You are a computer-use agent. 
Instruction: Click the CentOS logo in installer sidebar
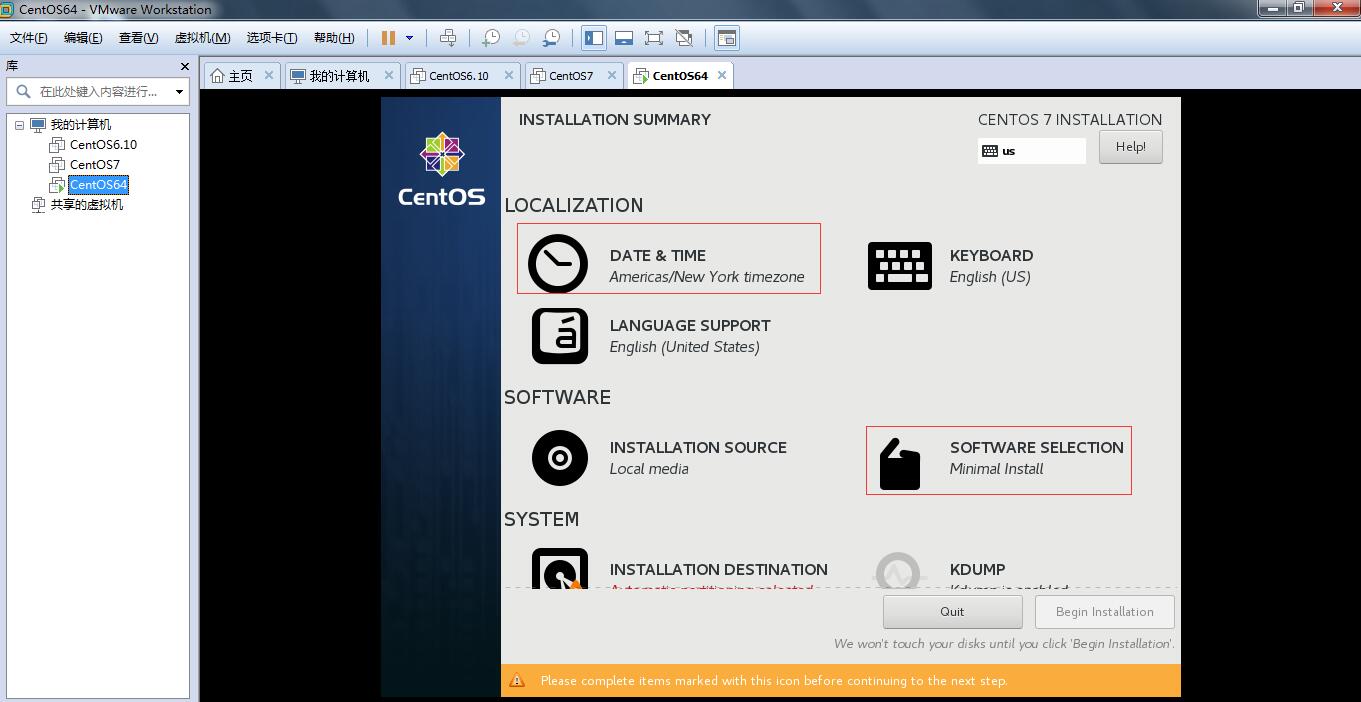(x=441, y=169)
